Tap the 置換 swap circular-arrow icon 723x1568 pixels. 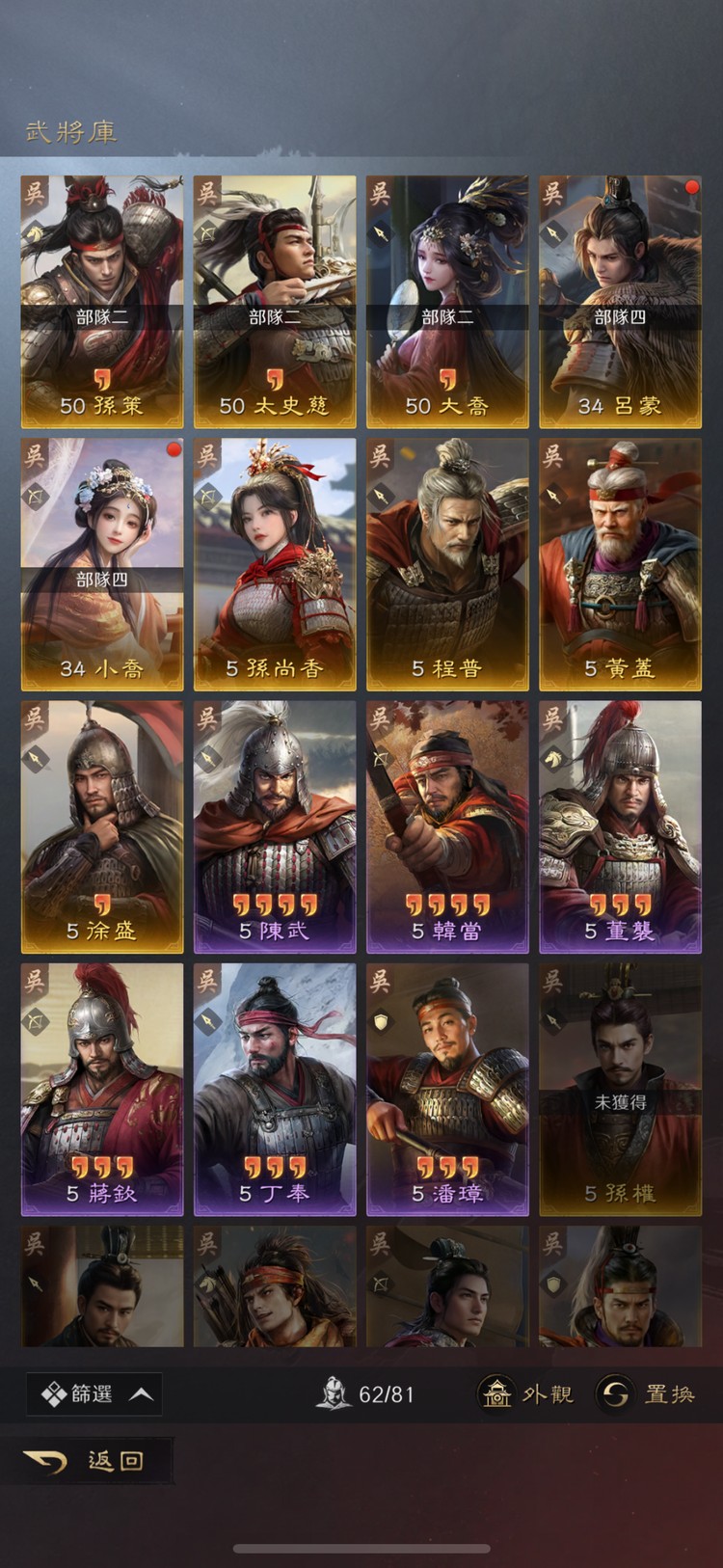pos(615,1393)
